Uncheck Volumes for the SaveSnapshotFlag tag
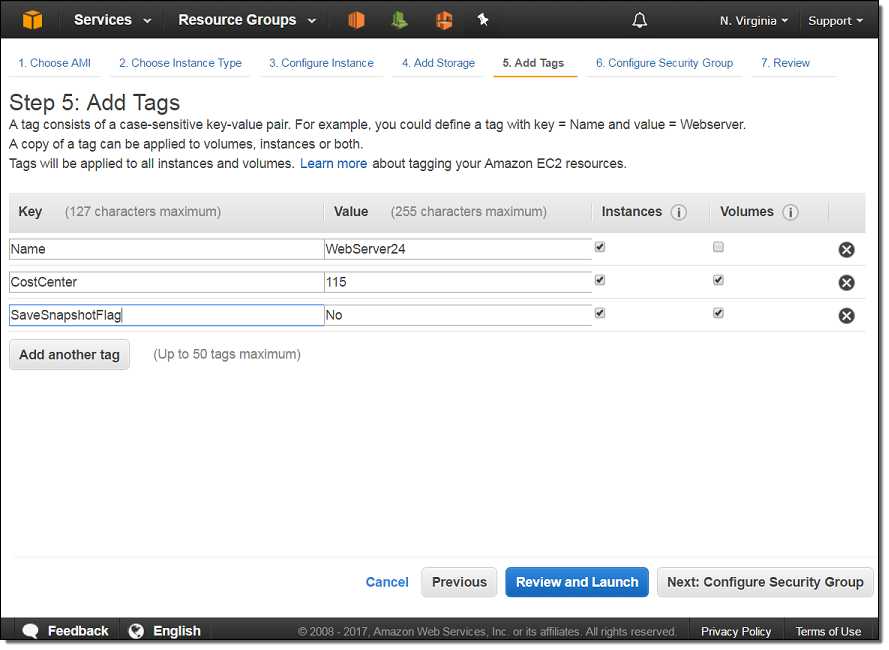The width and height of the screenshot is (889, 650). [718, 313]
